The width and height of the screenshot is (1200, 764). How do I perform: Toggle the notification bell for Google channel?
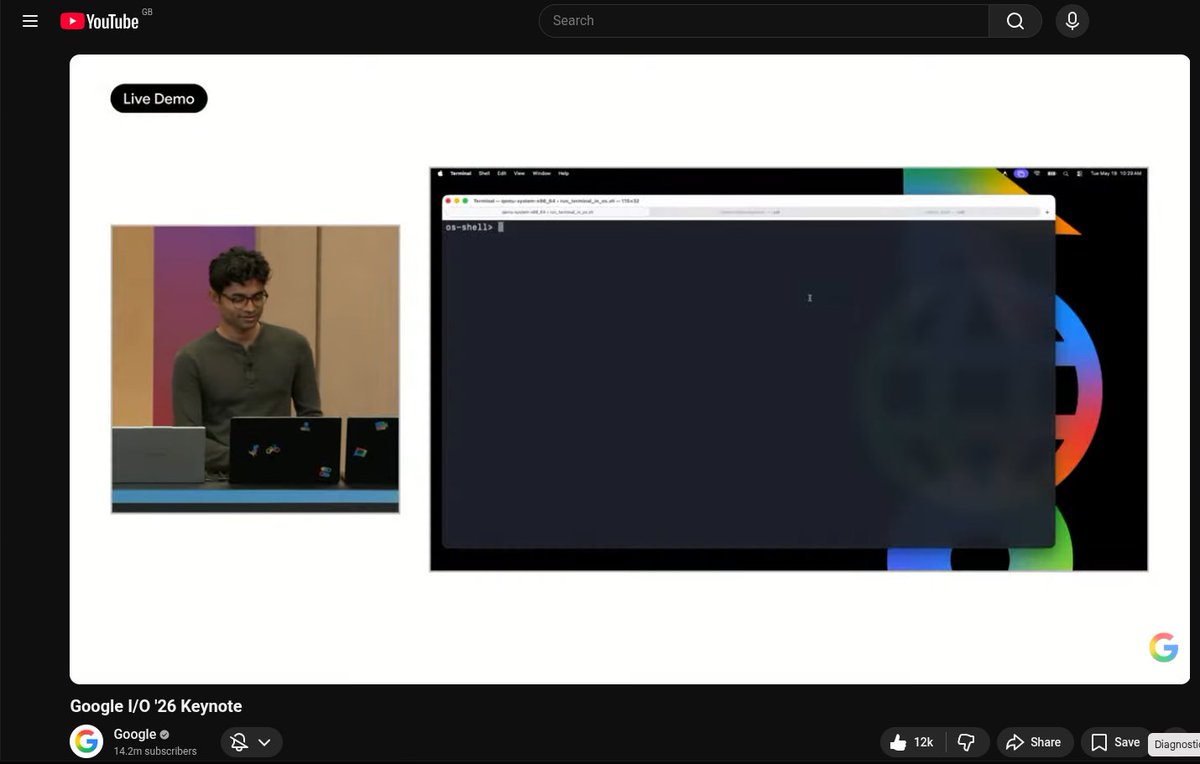tap(239, 742)
